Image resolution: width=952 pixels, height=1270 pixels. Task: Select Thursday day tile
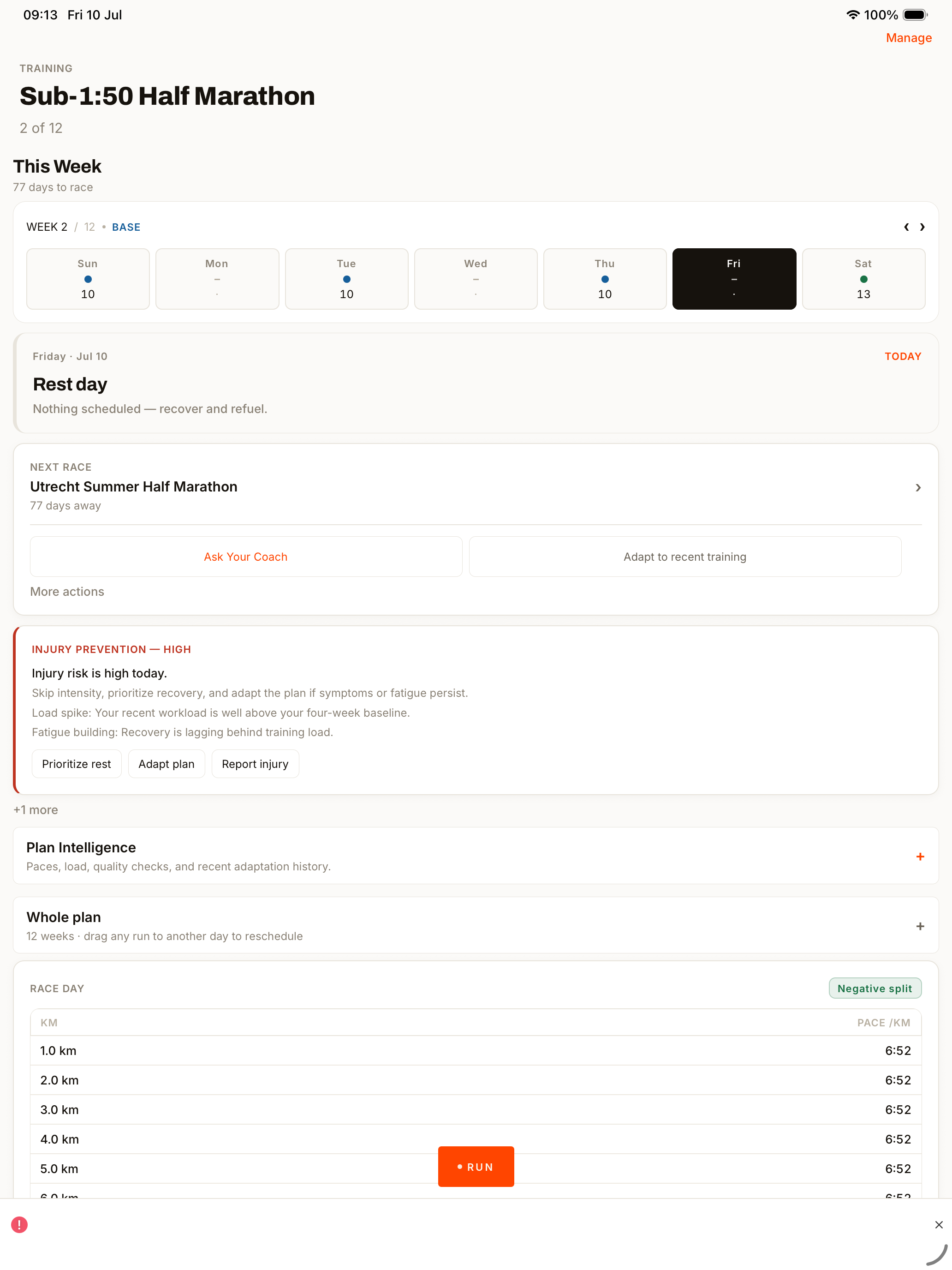click(x=605, y=279)
